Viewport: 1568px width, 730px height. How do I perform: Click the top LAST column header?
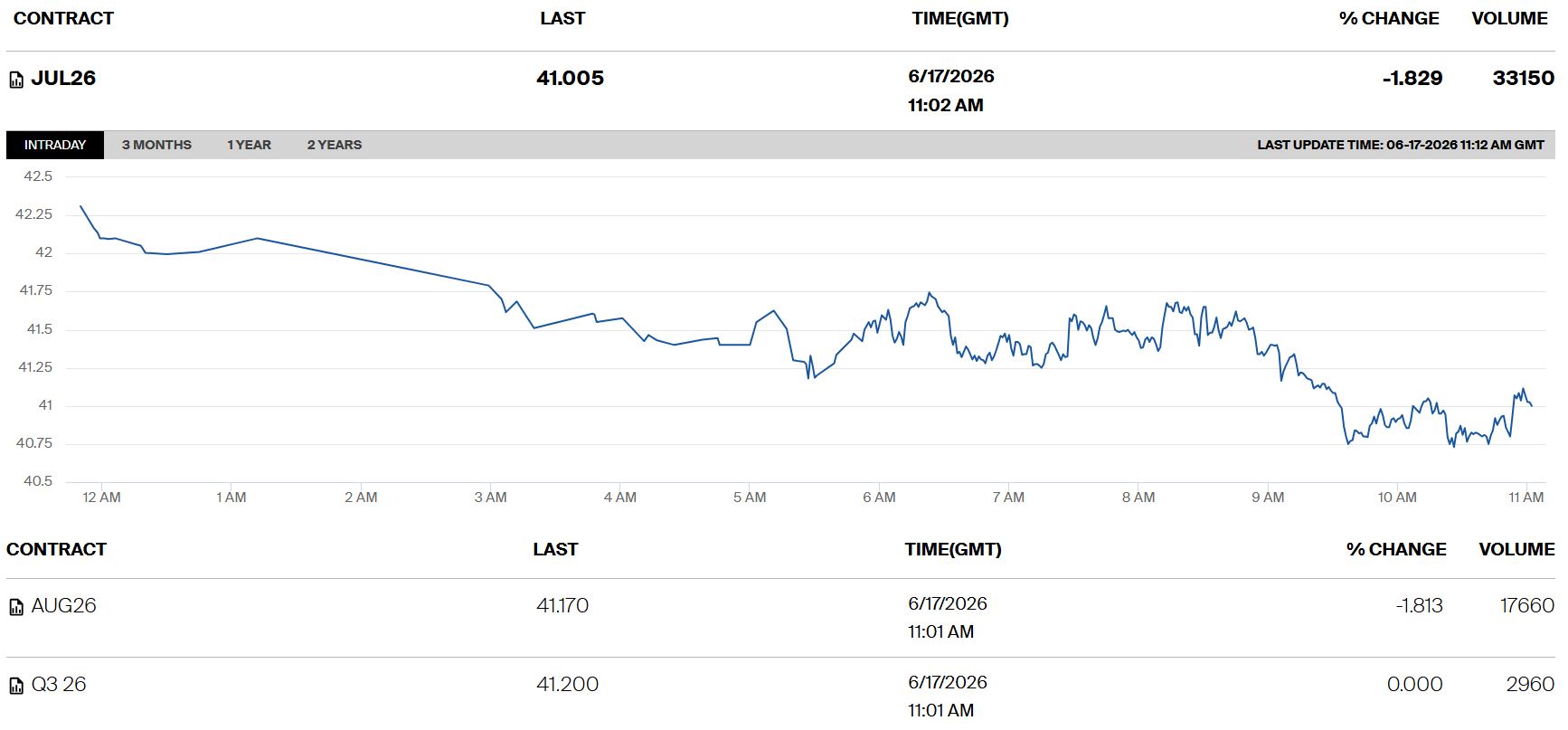tap(562, 18)
